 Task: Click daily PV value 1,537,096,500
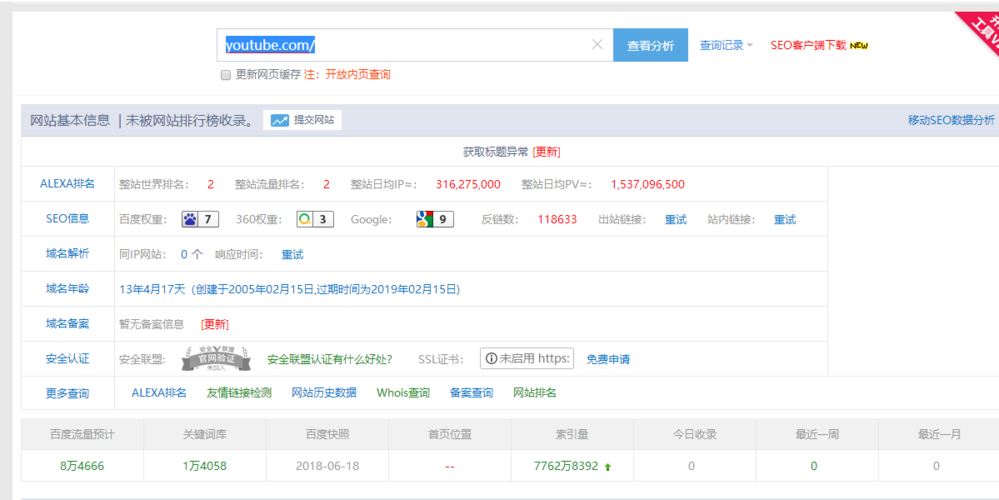pos(648,184)
